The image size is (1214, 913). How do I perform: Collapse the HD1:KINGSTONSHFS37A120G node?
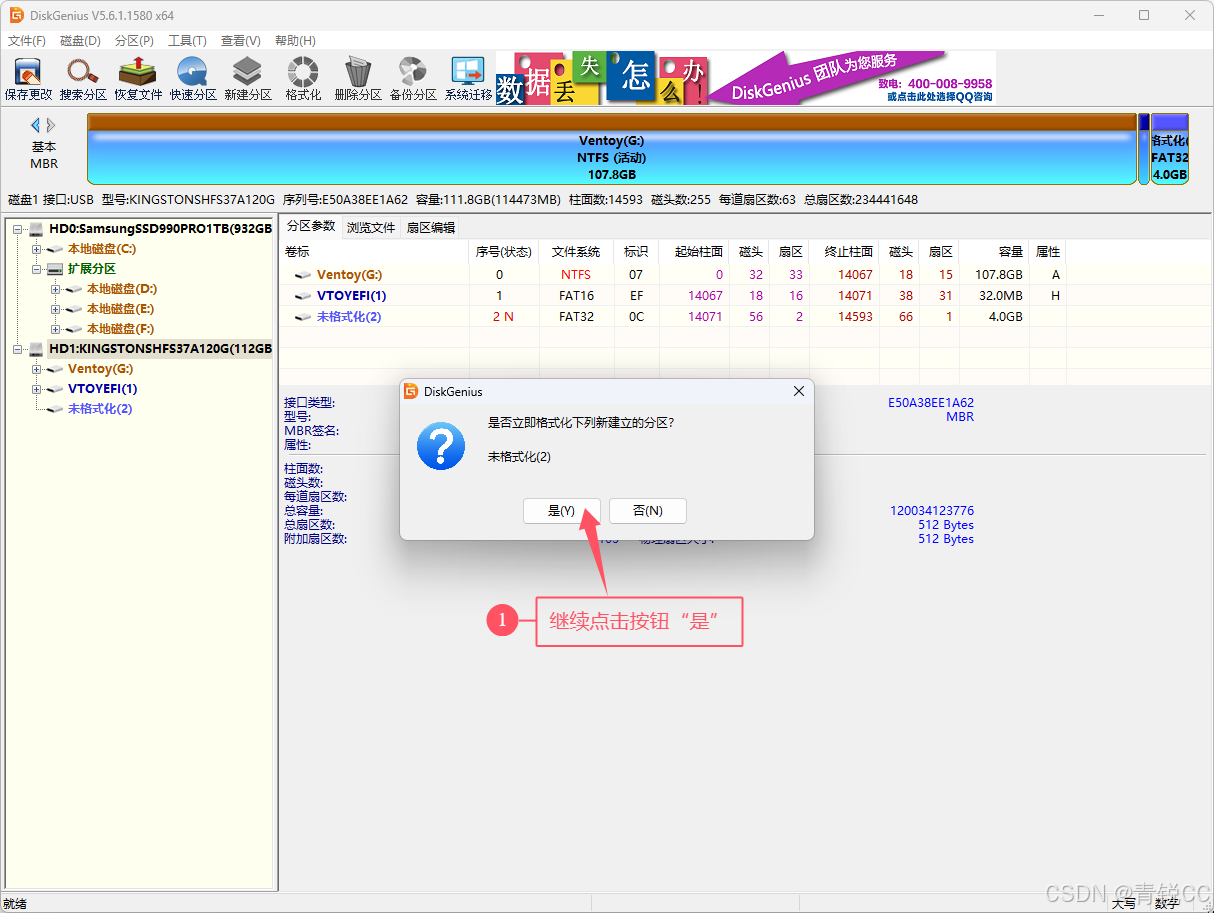pyautogui.click(x=18, y=349)
